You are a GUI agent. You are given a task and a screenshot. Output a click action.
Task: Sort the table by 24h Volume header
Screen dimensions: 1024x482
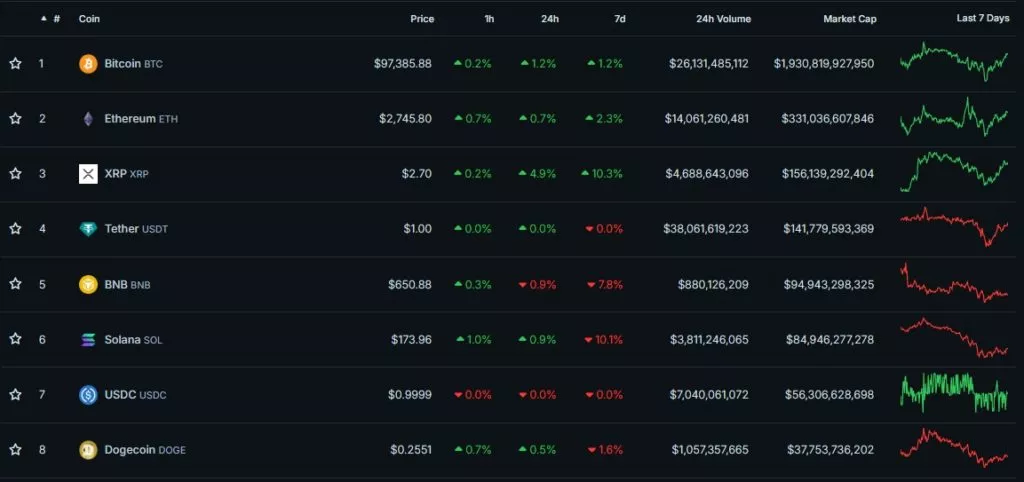[x=723, y=19]
